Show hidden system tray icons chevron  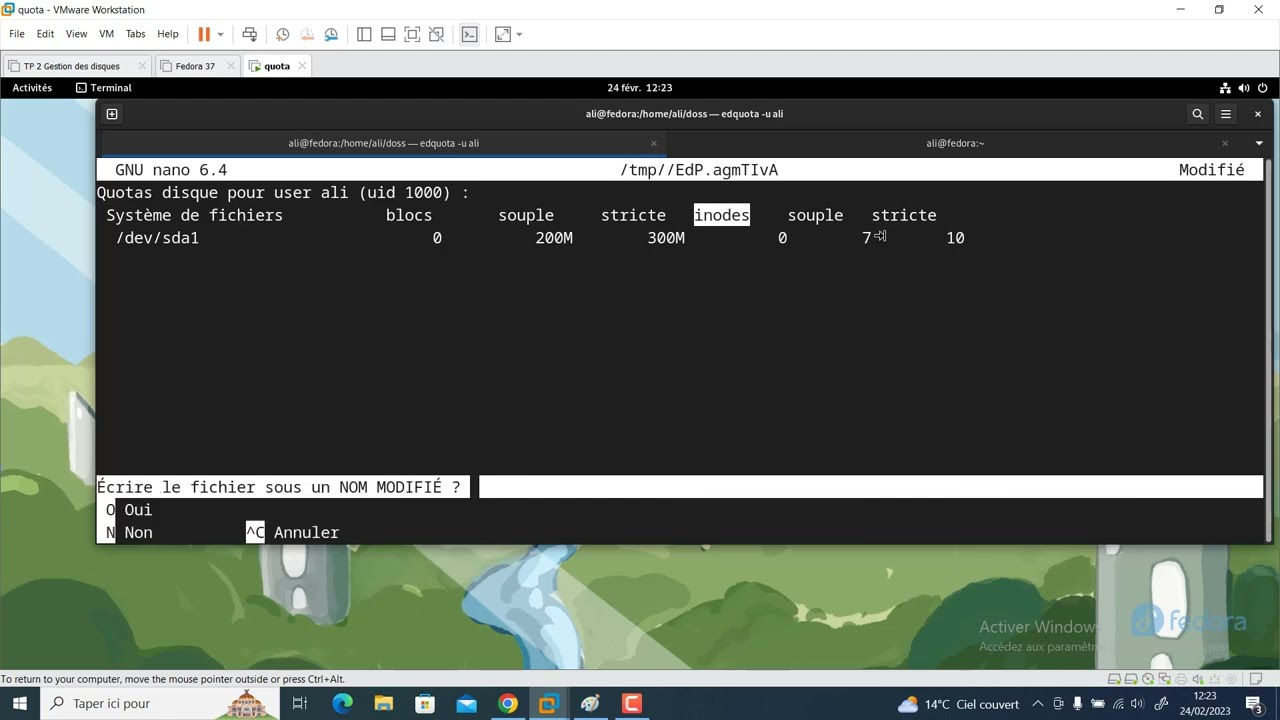pos(1037,704)
